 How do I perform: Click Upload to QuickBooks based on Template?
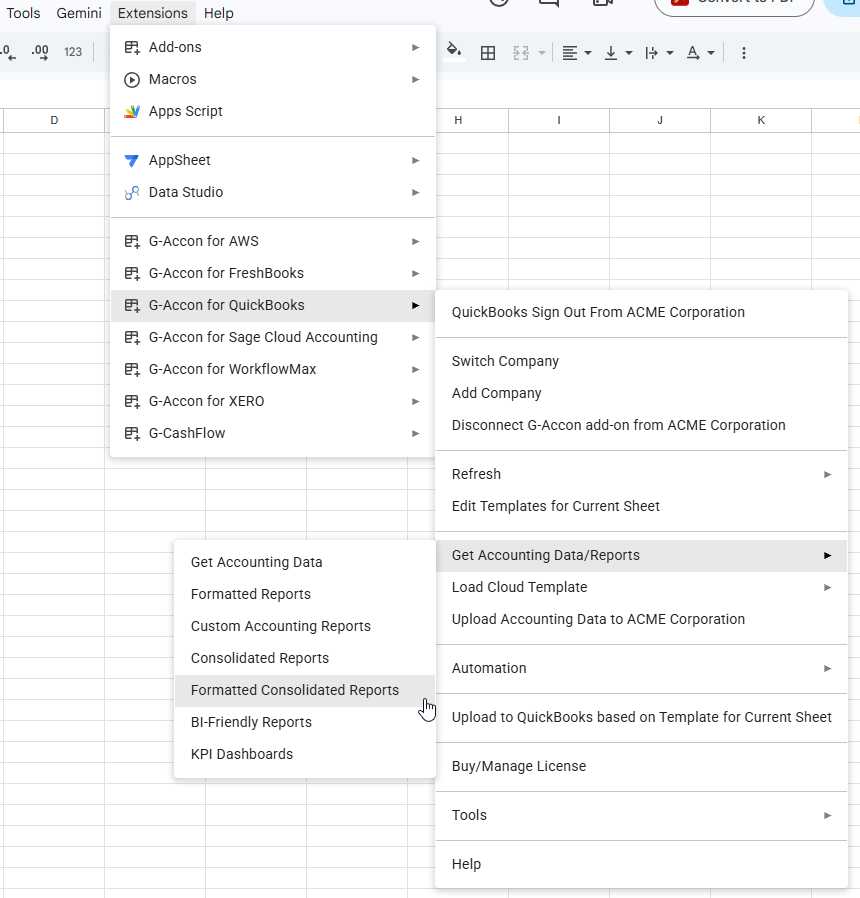point(641,718)
